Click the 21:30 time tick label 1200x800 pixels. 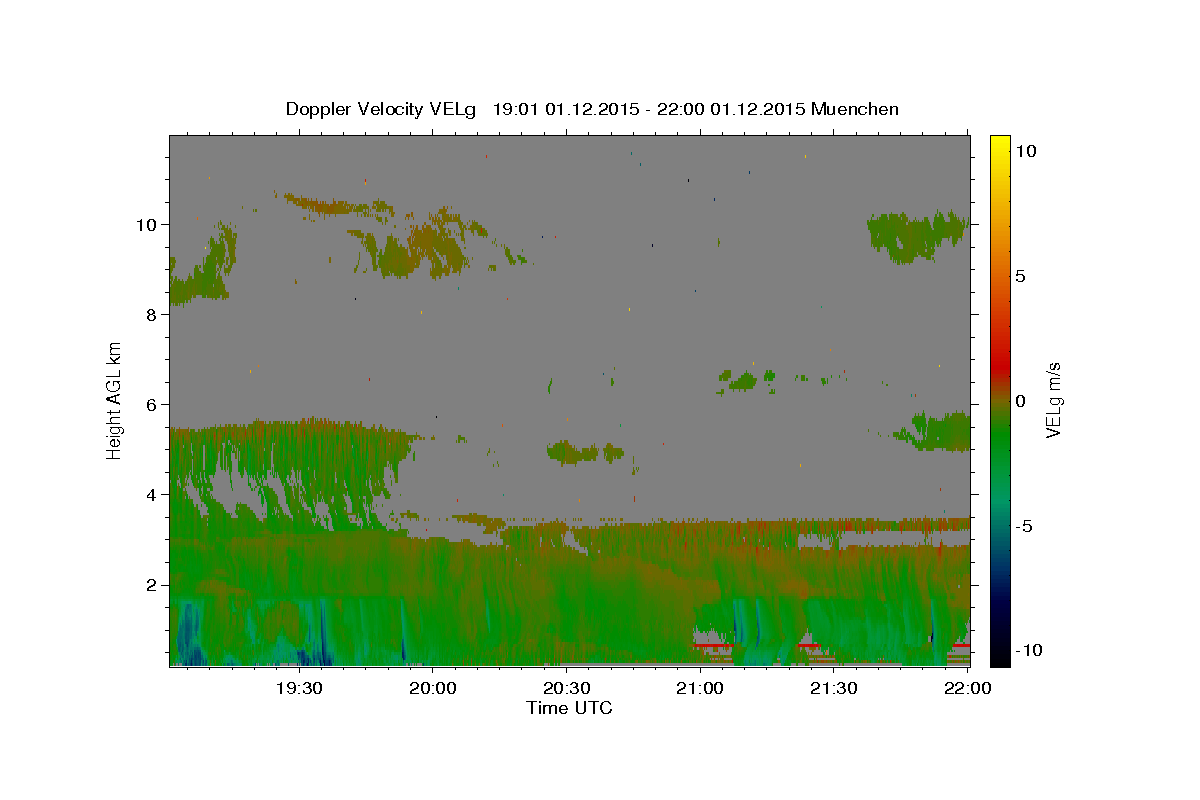[x=833, y=688]
